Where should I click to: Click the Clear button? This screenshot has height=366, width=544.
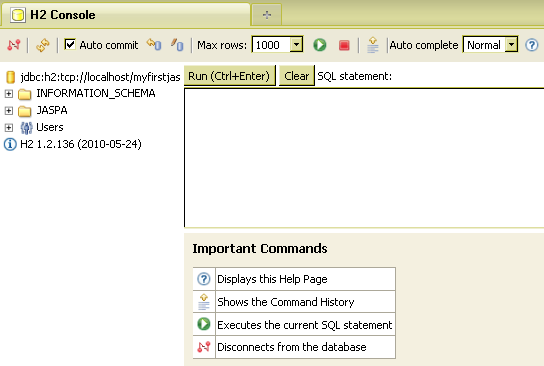tap(297, 76)
